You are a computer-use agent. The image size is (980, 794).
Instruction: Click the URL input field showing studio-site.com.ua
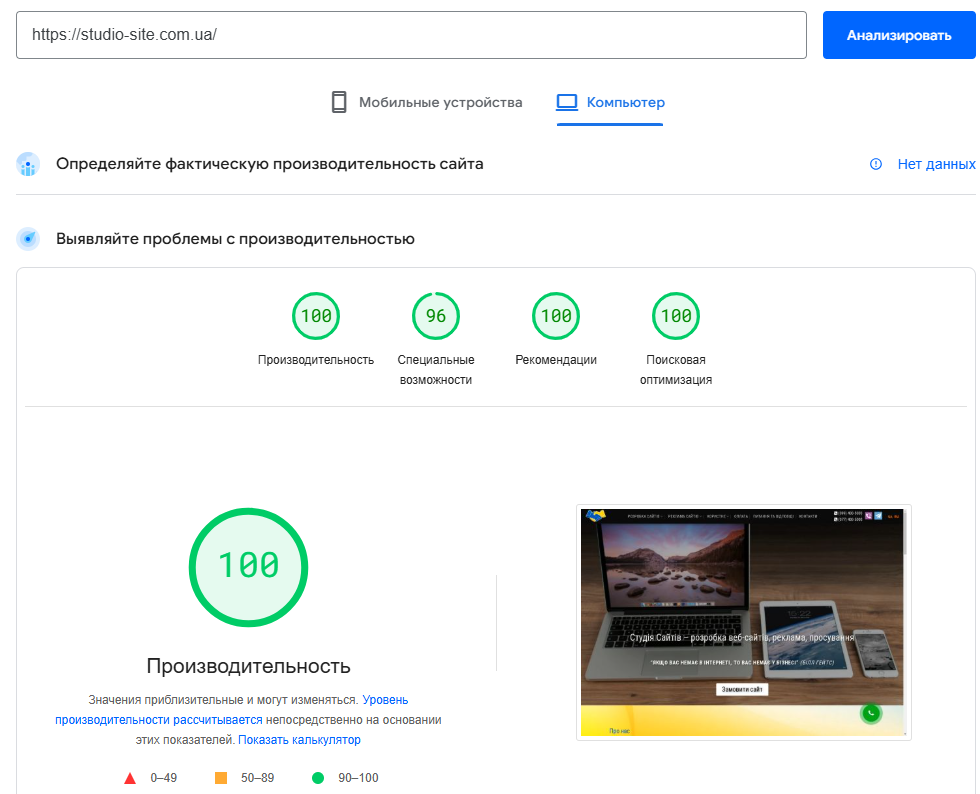click(410, 35)
